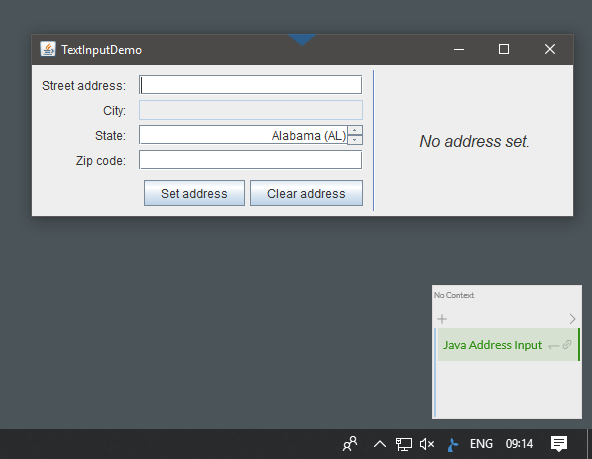The width and height of the screenshot is (592, 459).
Task: Click the Java icon in TextInputDemo title bar
Action: [48, 49]
